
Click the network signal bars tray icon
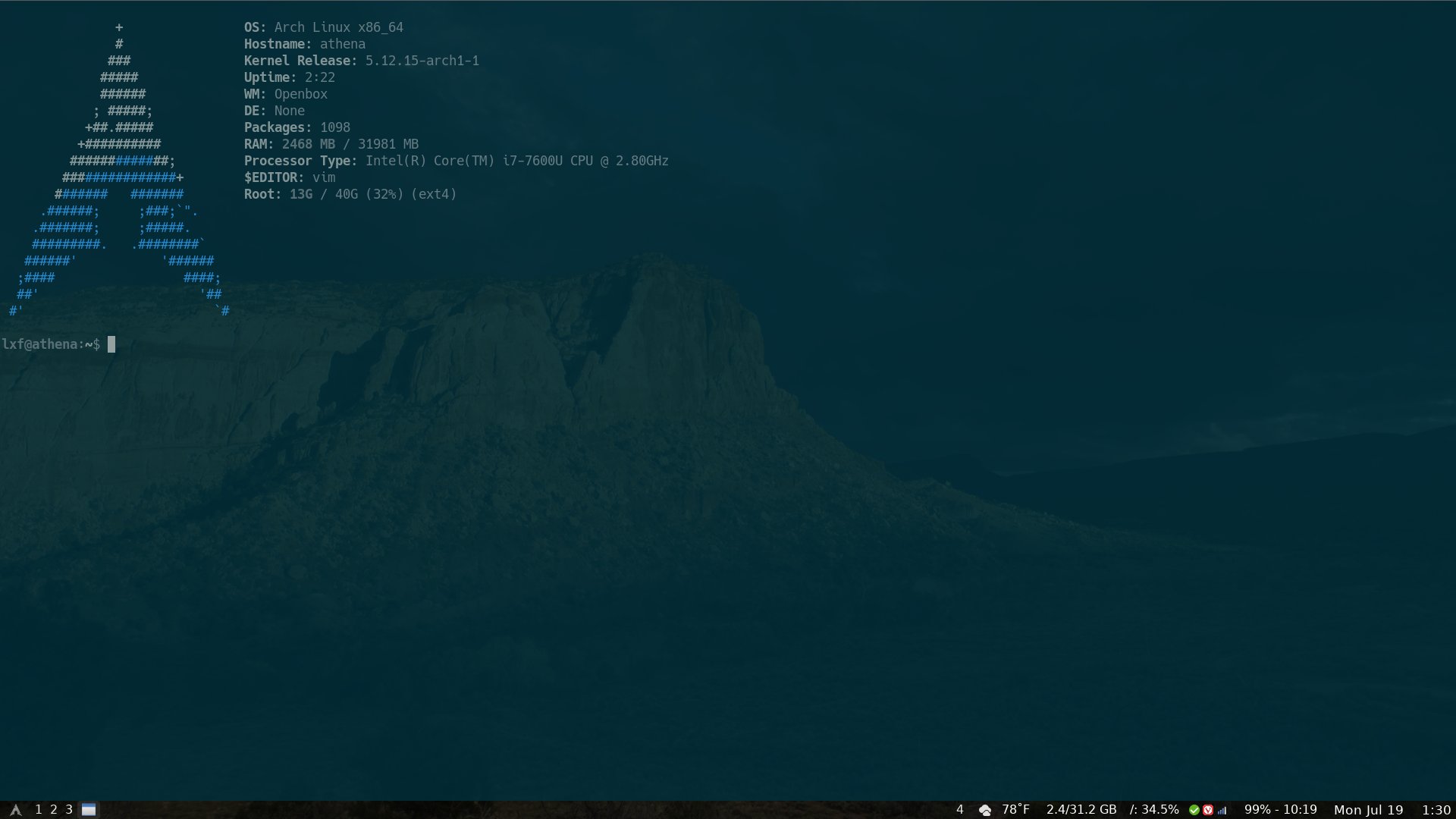click(1222, 809)
